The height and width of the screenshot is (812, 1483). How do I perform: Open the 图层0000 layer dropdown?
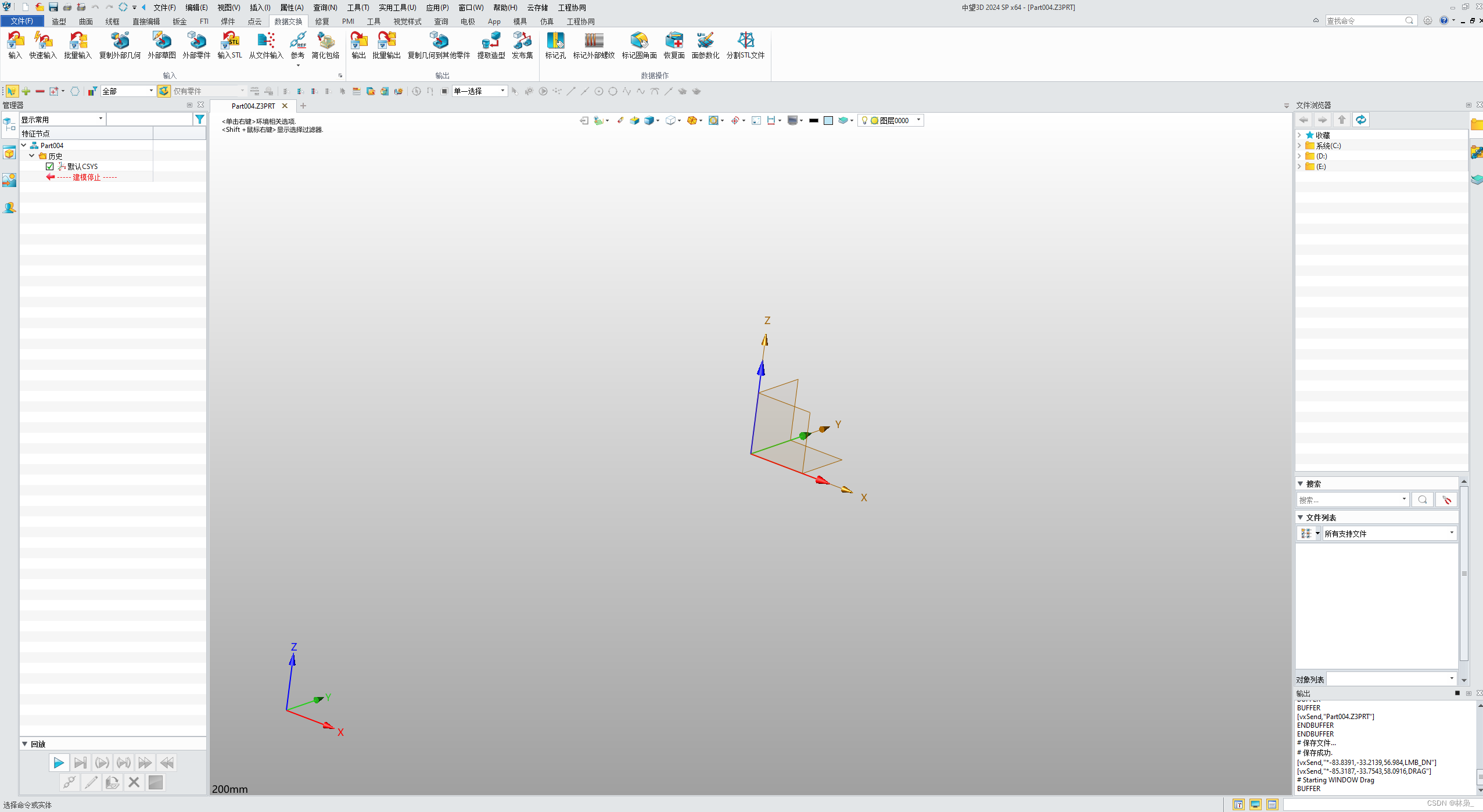918,120
